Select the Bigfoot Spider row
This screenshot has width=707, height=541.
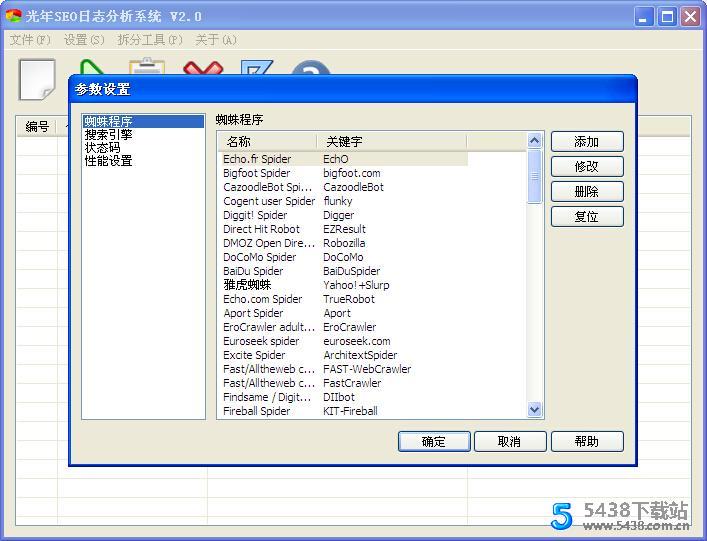(x=343, y=173)
